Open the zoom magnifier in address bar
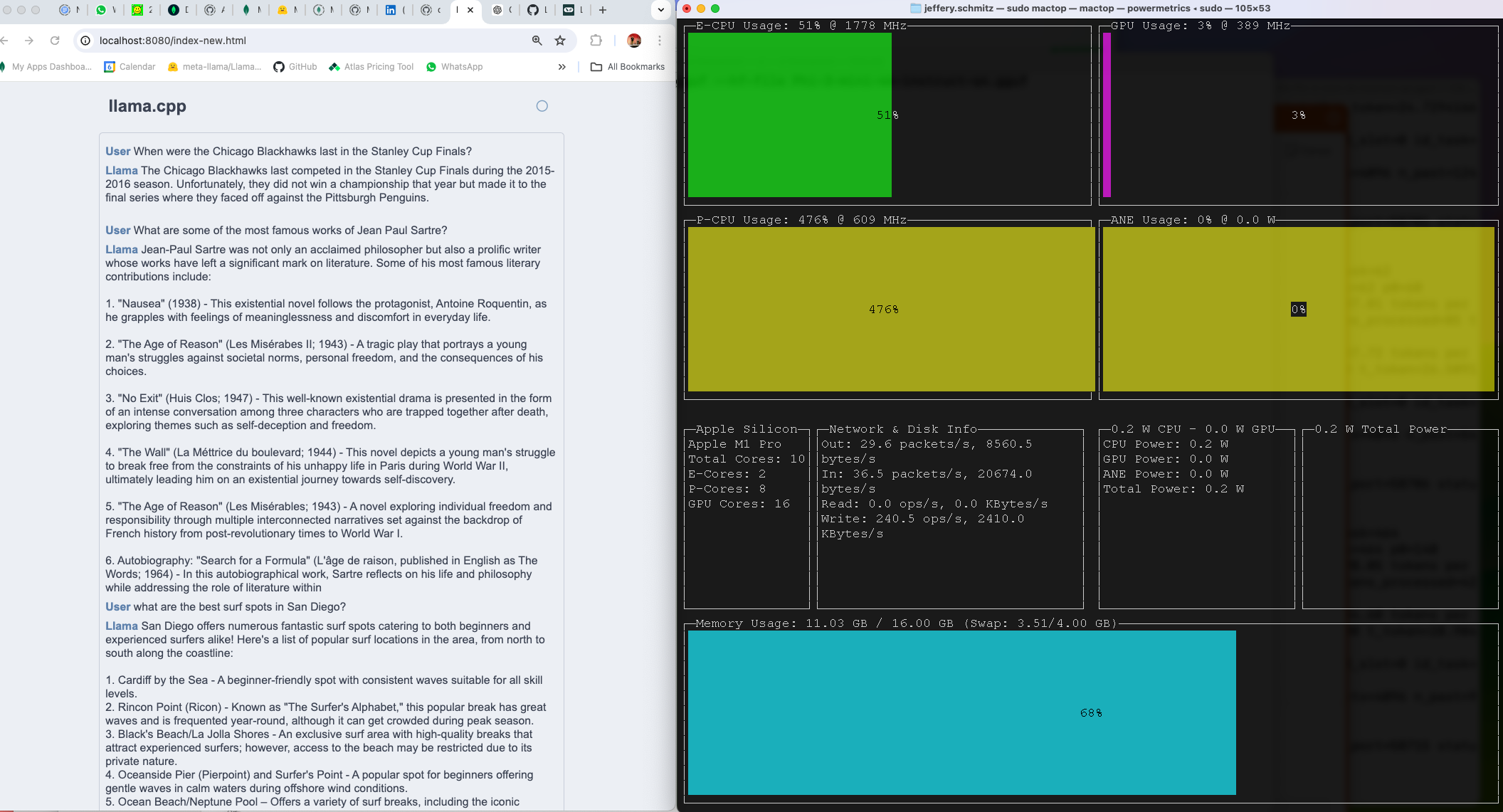Viewport: 1503px width, 812px height. (x=537, y=41)
